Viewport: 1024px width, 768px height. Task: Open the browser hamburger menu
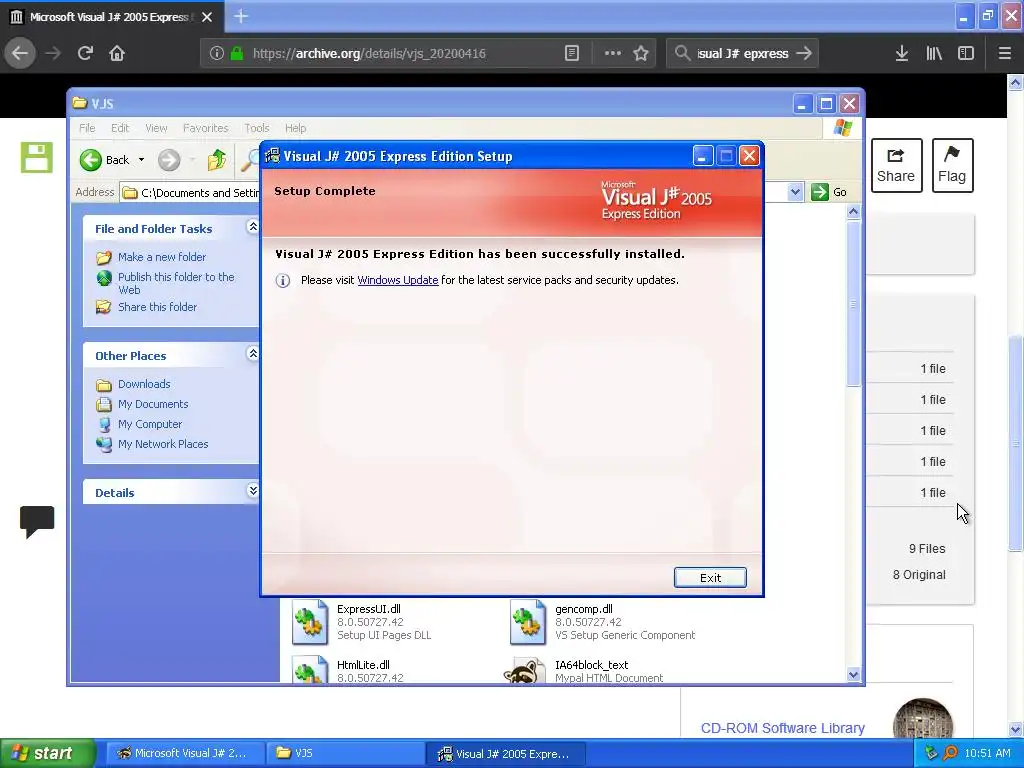point(1005,53)
